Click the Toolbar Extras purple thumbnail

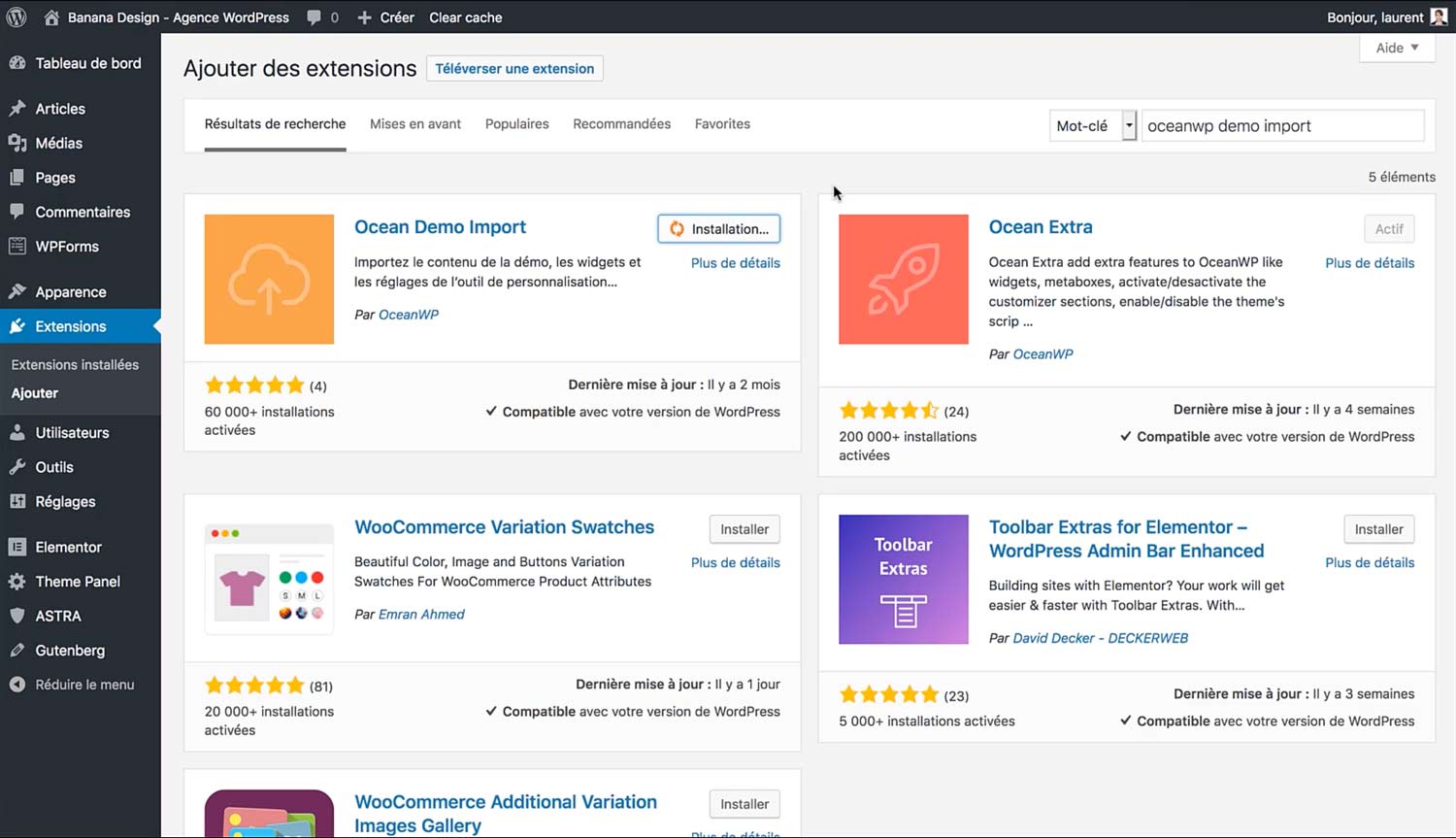(x=904, y=579)
